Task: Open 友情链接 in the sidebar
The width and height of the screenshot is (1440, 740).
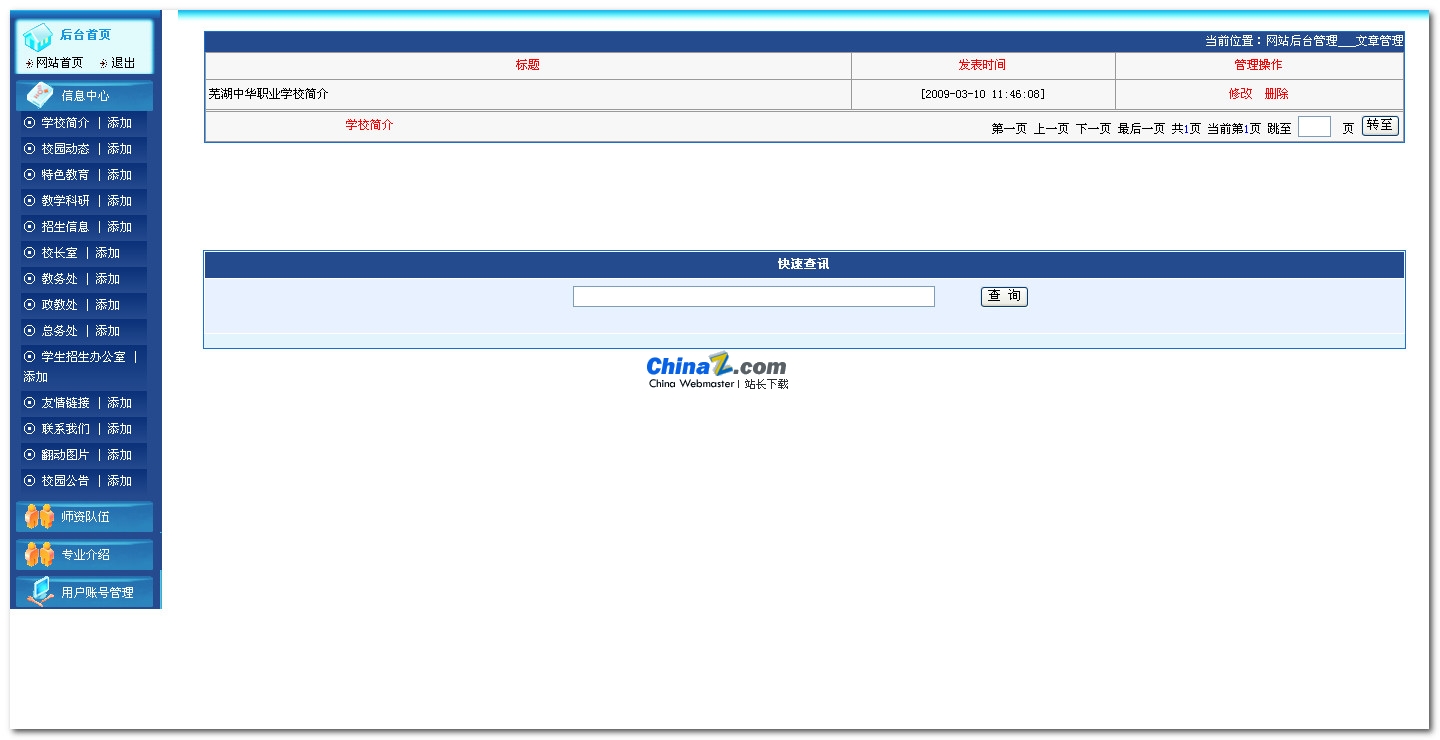Action: click(65, 403)
